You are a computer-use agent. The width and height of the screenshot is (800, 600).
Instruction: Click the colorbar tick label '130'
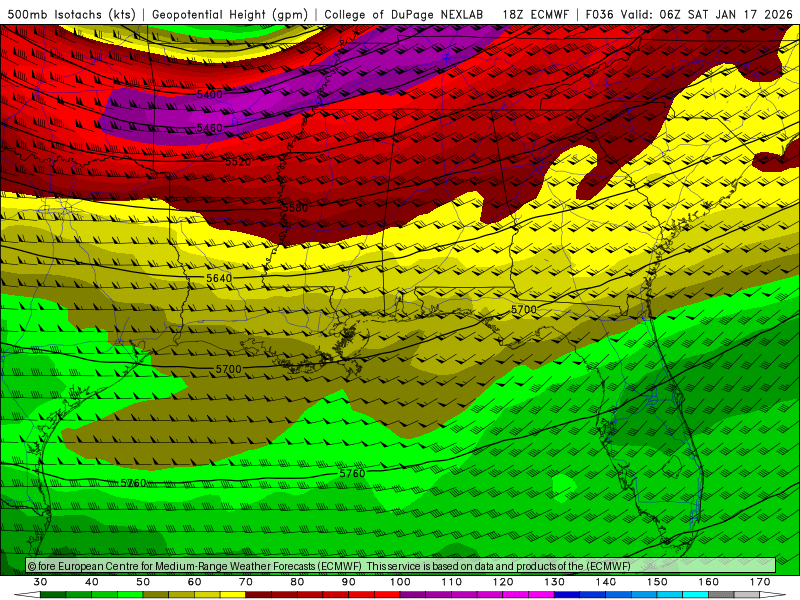(x=554, y=582)
